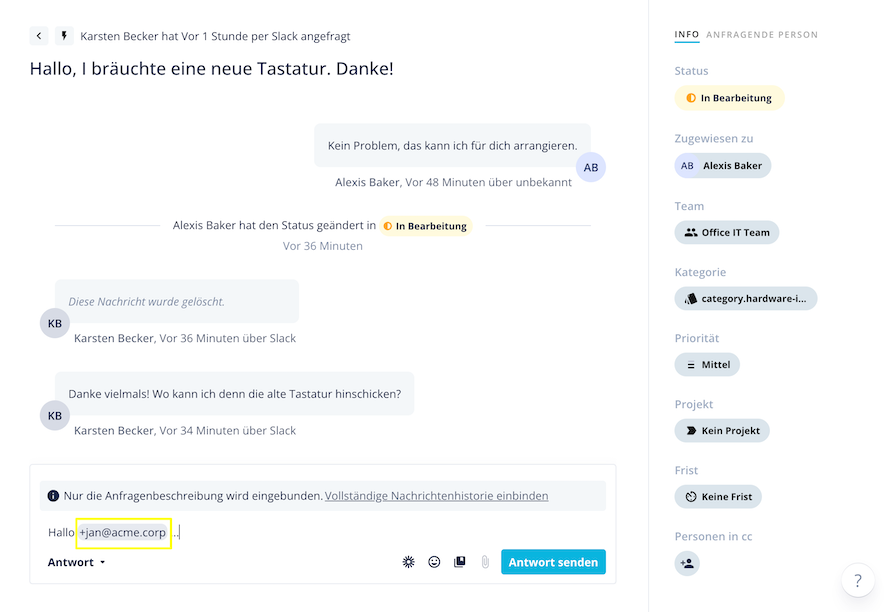Open the help question mark button
890x612 pixels.
click(858, 580)
